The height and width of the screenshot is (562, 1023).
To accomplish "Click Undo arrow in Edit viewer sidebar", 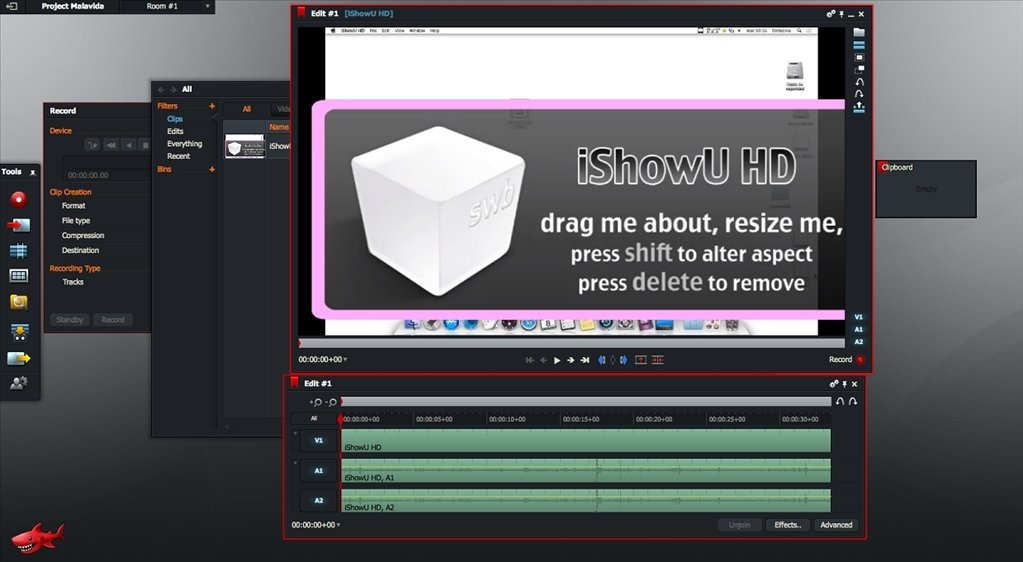I will [x=859, y=82].
